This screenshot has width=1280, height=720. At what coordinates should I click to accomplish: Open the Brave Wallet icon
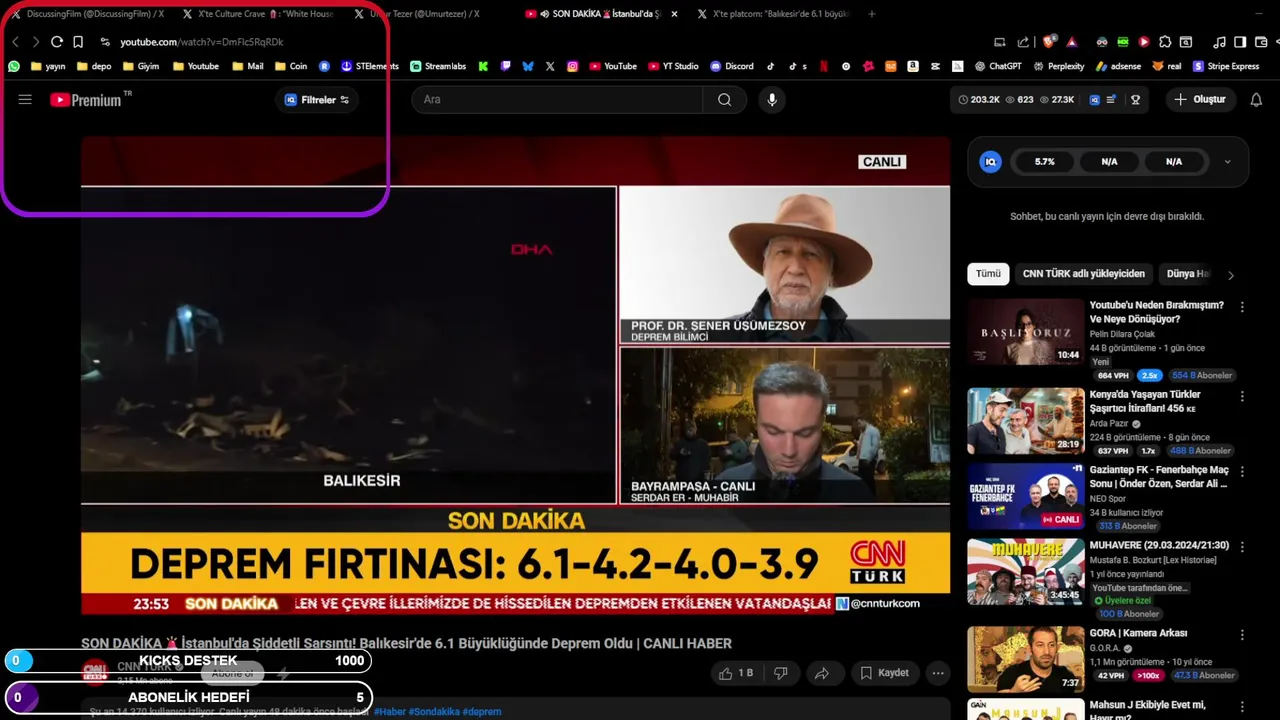click(1261, 42)
